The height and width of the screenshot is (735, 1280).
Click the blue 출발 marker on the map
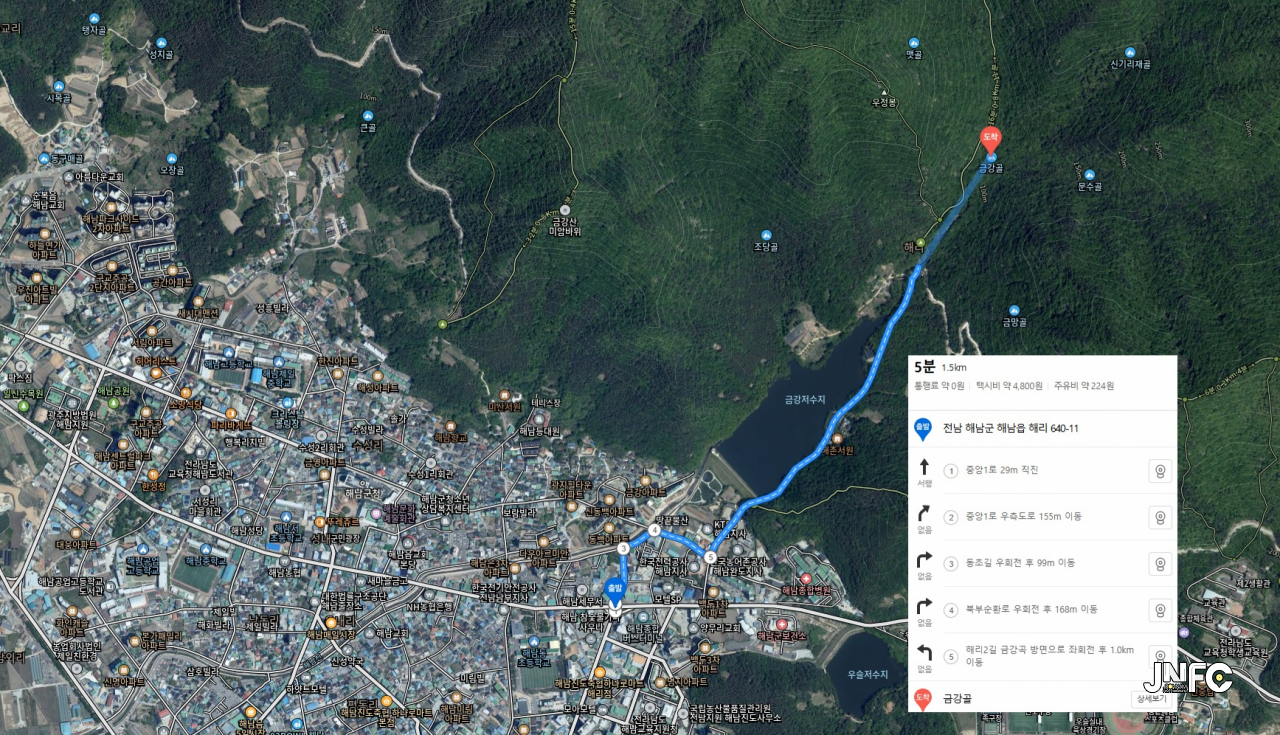[x=614, y=590]
